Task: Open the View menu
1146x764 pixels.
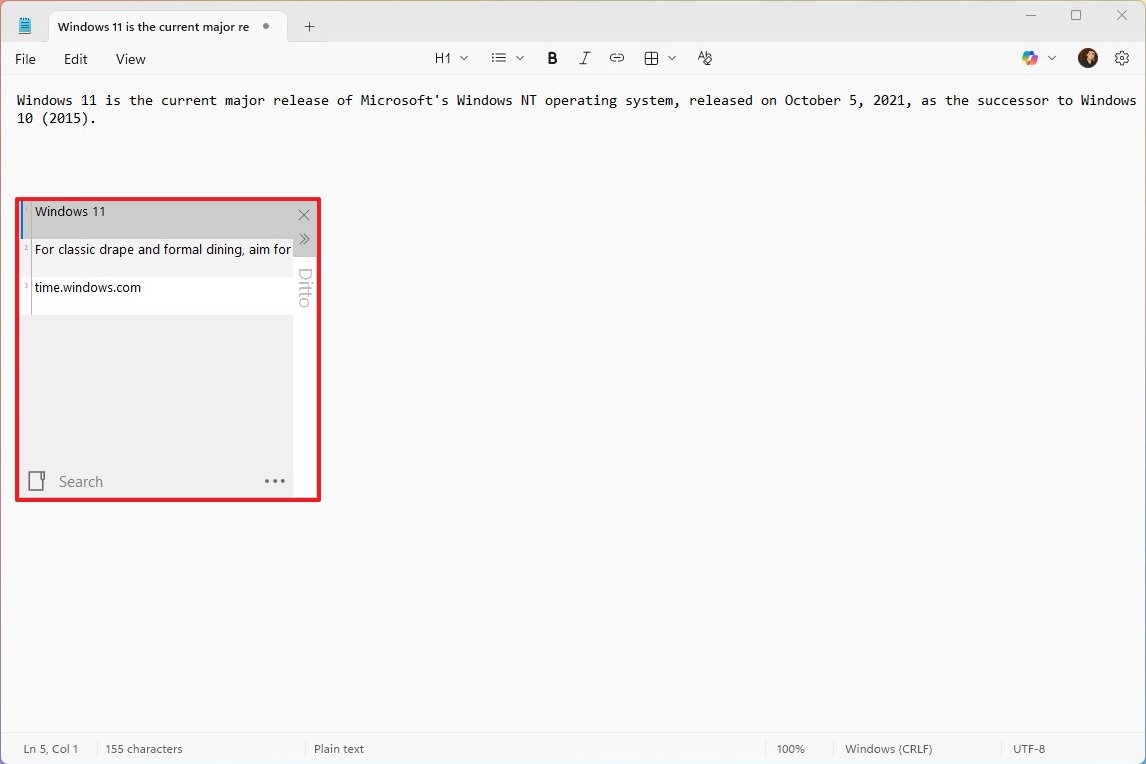Action: point(130,59)
